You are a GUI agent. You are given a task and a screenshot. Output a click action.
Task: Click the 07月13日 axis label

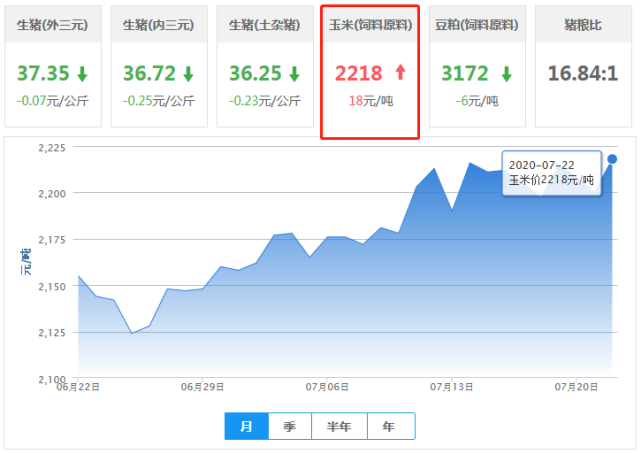pos(451,387)
